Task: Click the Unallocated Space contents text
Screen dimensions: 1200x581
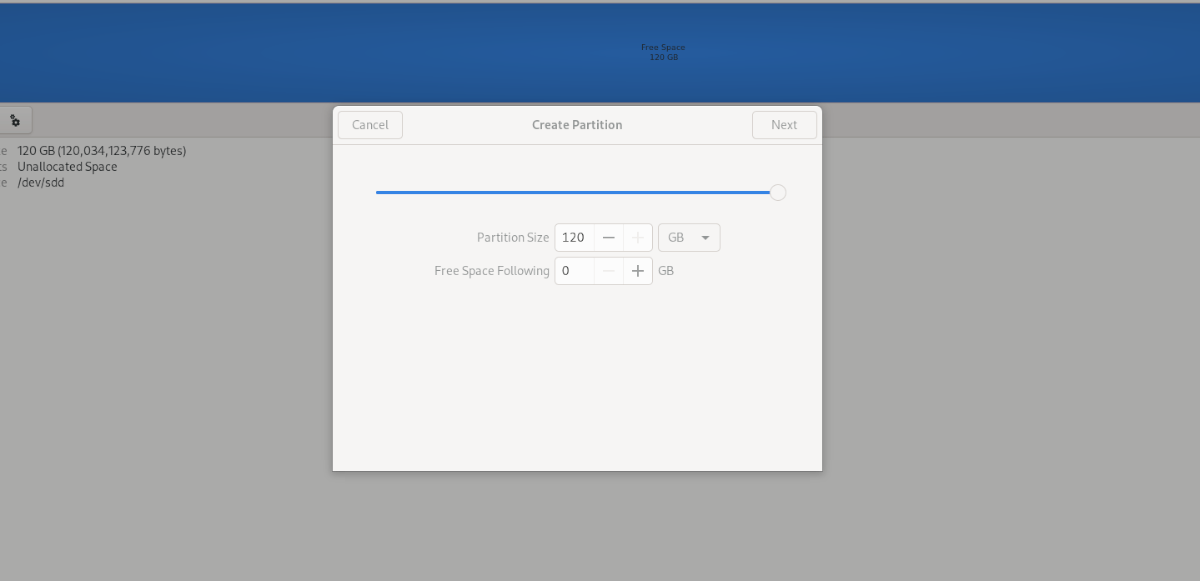Action: pyautogui.click(x=67, y=167)
